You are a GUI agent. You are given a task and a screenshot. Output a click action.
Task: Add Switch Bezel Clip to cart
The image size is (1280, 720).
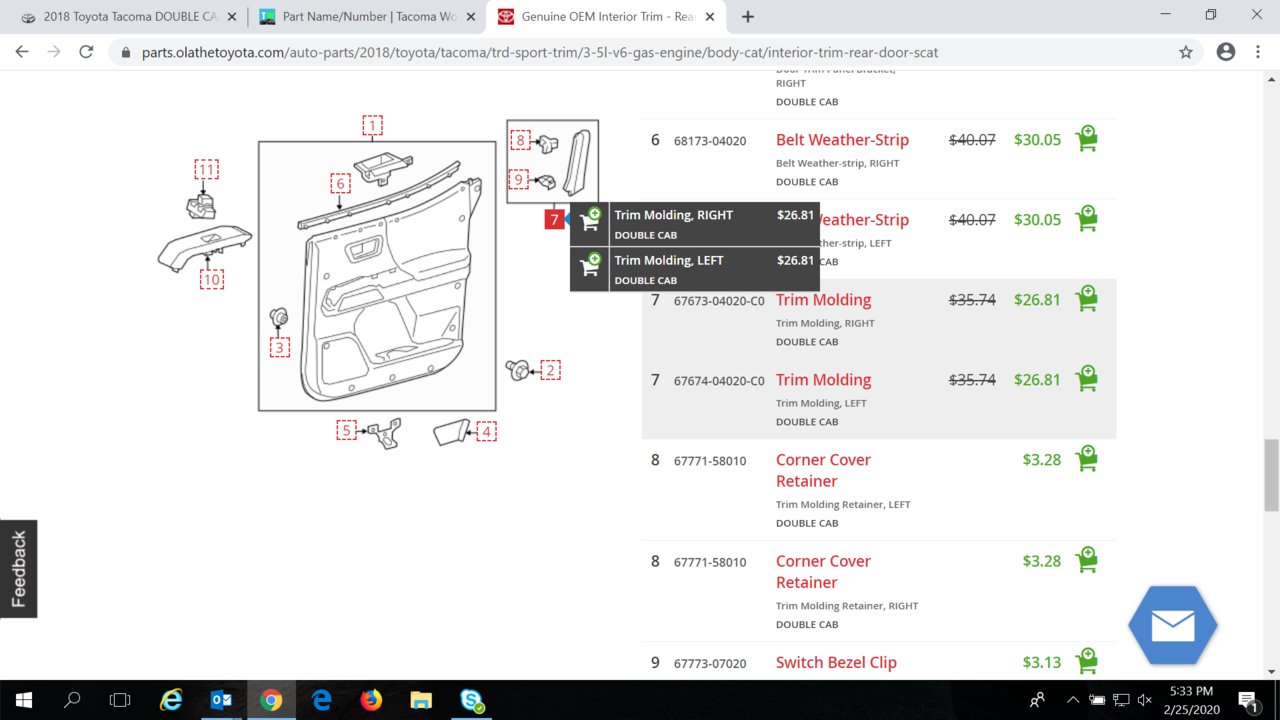[1086, 660]
